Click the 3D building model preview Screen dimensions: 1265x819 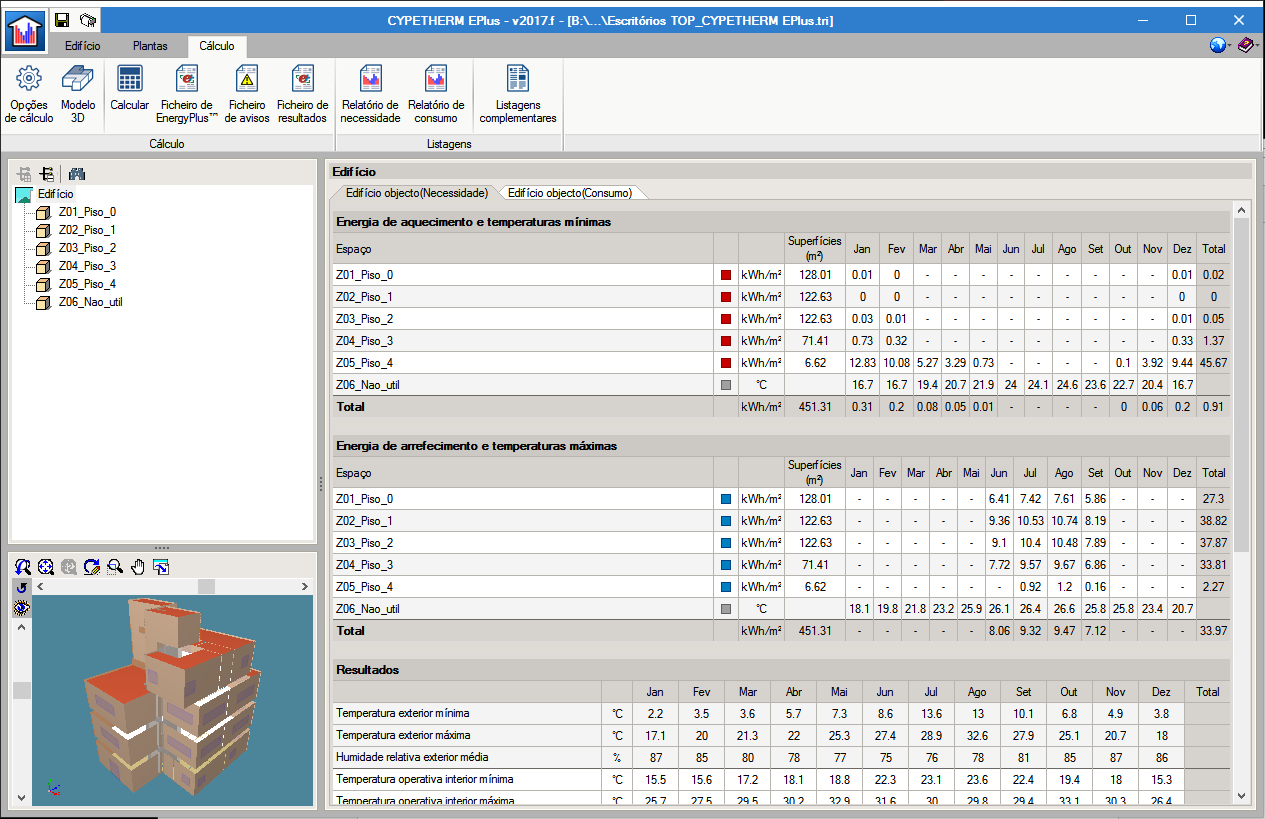point(174,700)
